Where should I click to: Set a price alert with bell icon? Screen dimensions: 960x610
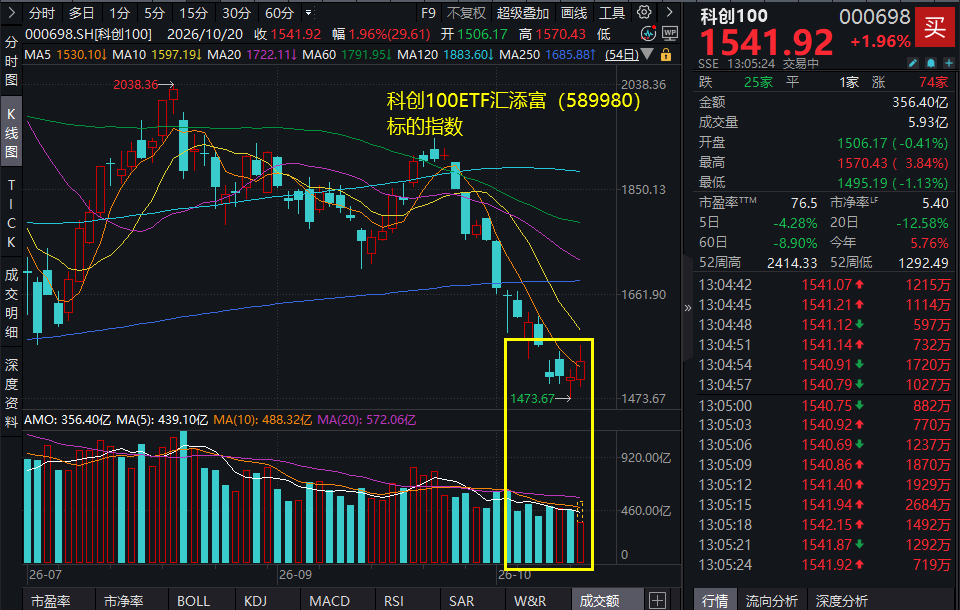tap(931, 63)
